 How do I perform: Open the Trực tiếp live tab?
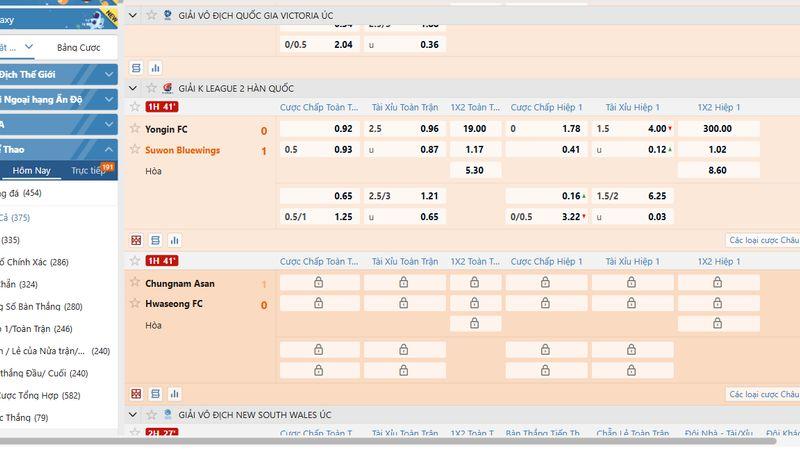point(90,170)
